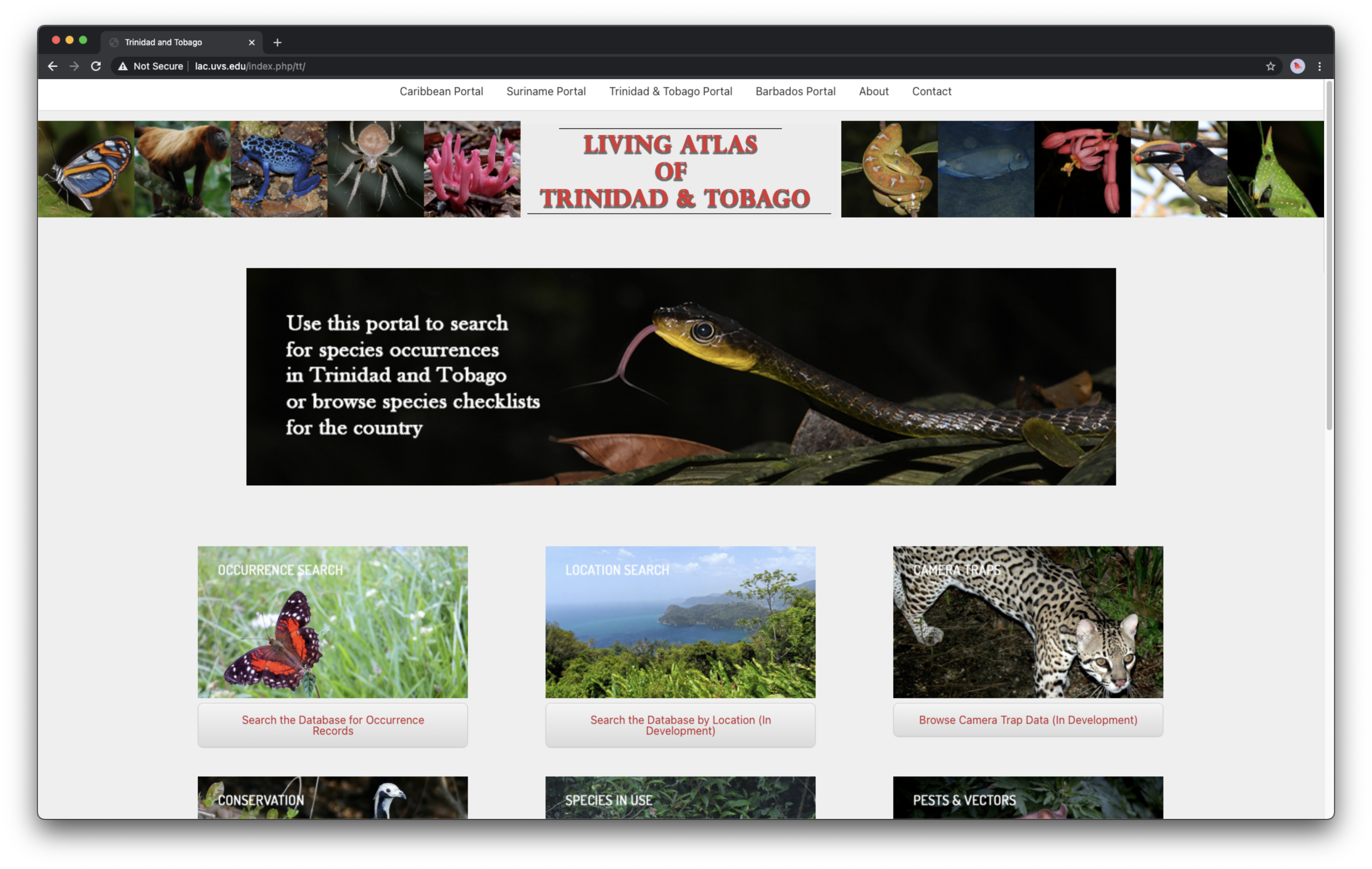Viewport: 1372px width, 869px height.
Task: Open the About page
Action: point(873,91)
